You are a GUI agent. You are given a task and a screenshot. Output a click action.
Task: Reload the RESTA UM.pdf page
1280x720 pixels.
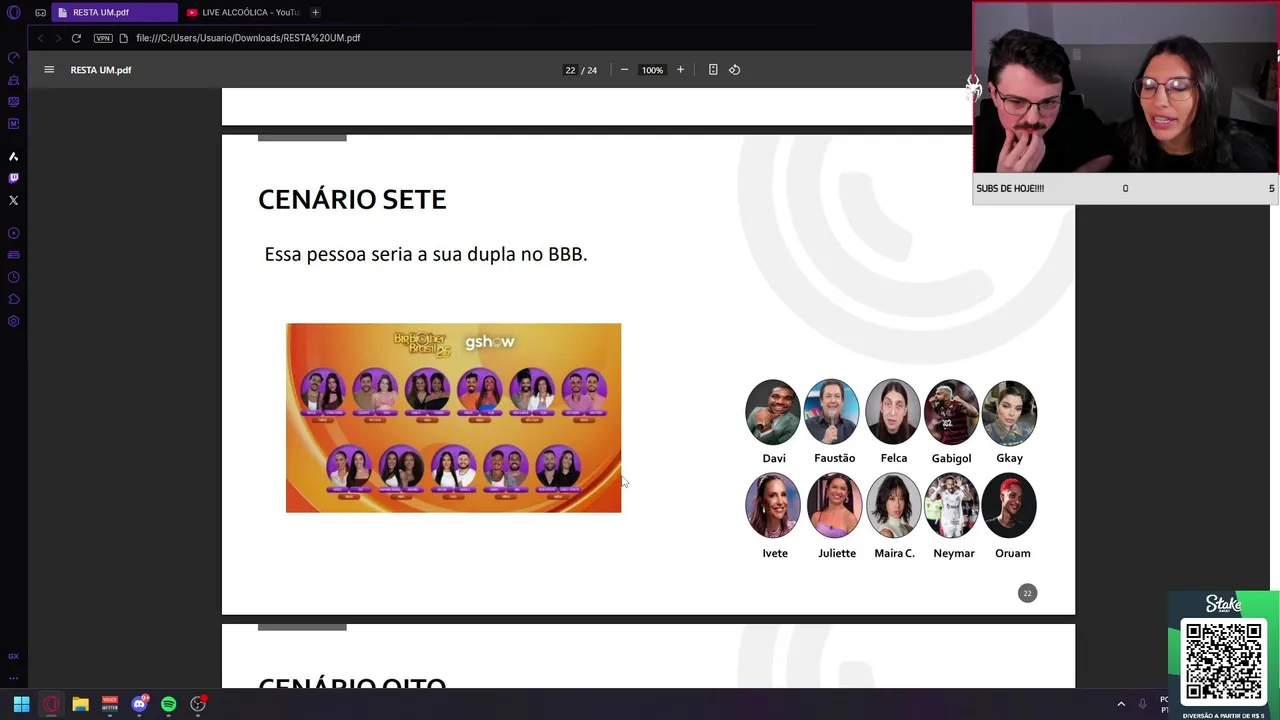pos(76,38)
